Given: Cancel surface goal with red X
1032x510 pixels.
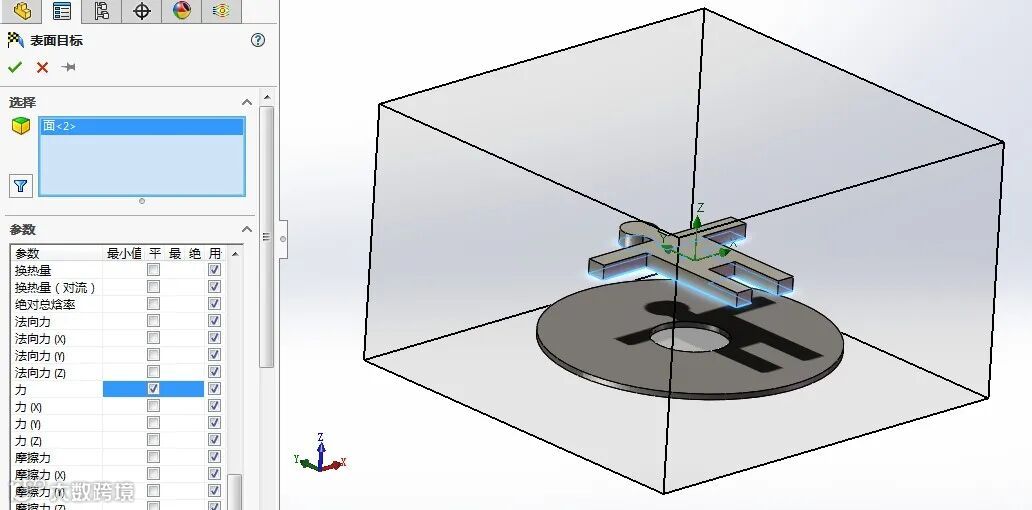Looking at the screenshot, I should click(x=42, y=67).
